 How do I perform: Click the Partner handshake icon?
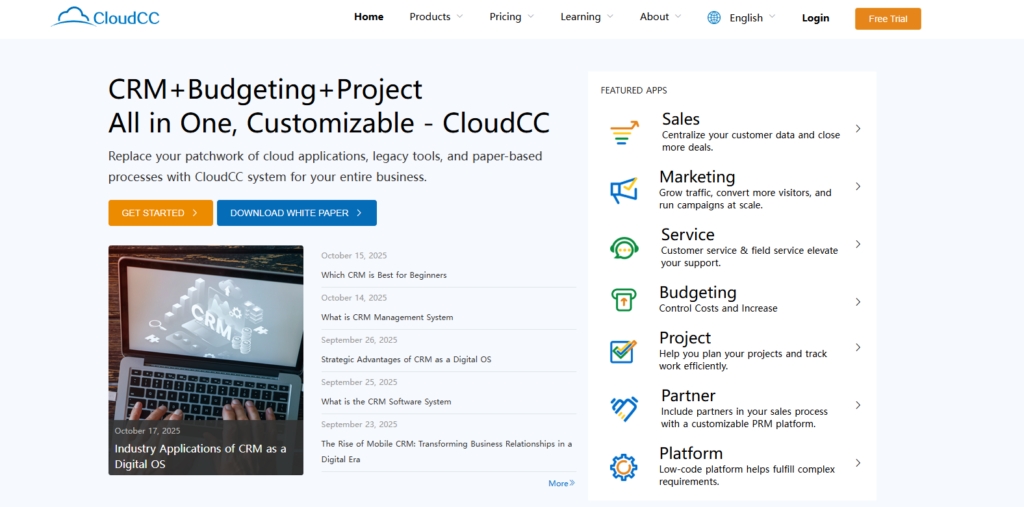click(x=624, y=408)
